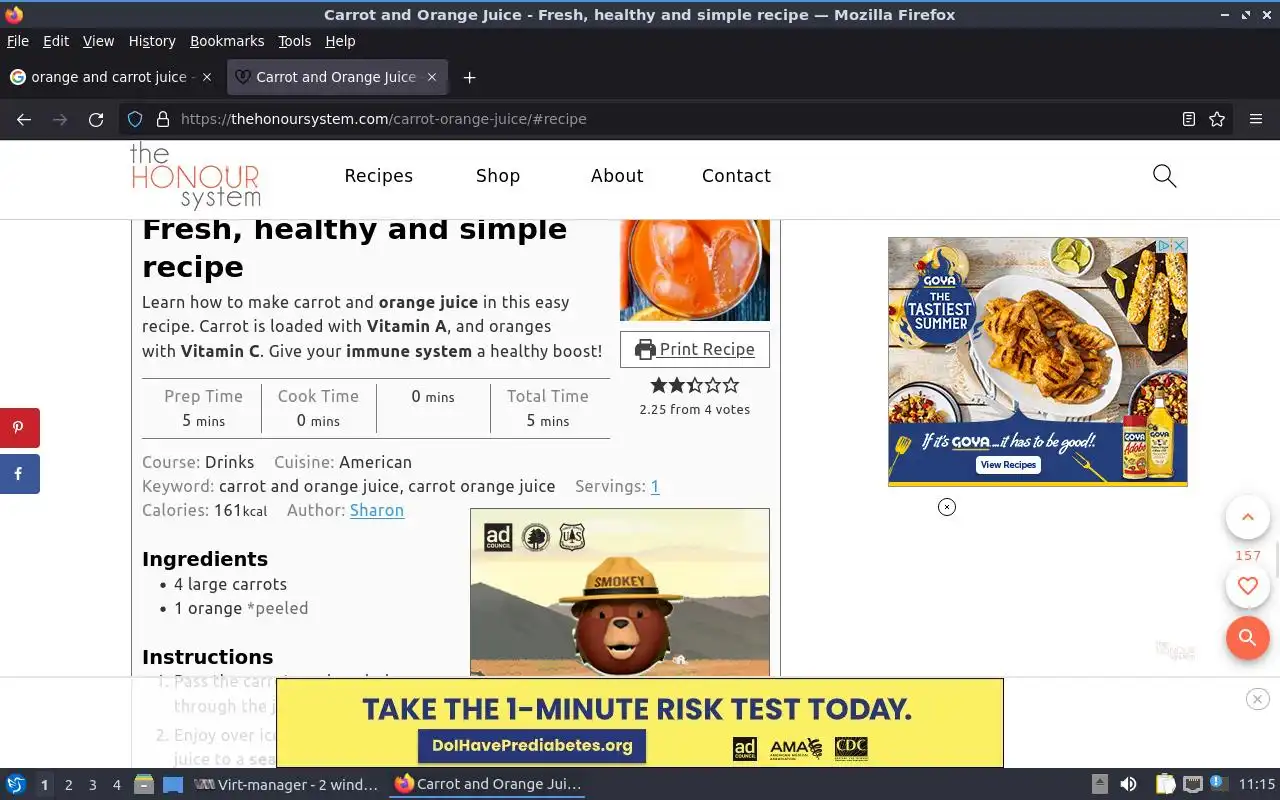Navigate to Recipes page
This screenshot has width=1280, height=800.
[x=378, y=176]
